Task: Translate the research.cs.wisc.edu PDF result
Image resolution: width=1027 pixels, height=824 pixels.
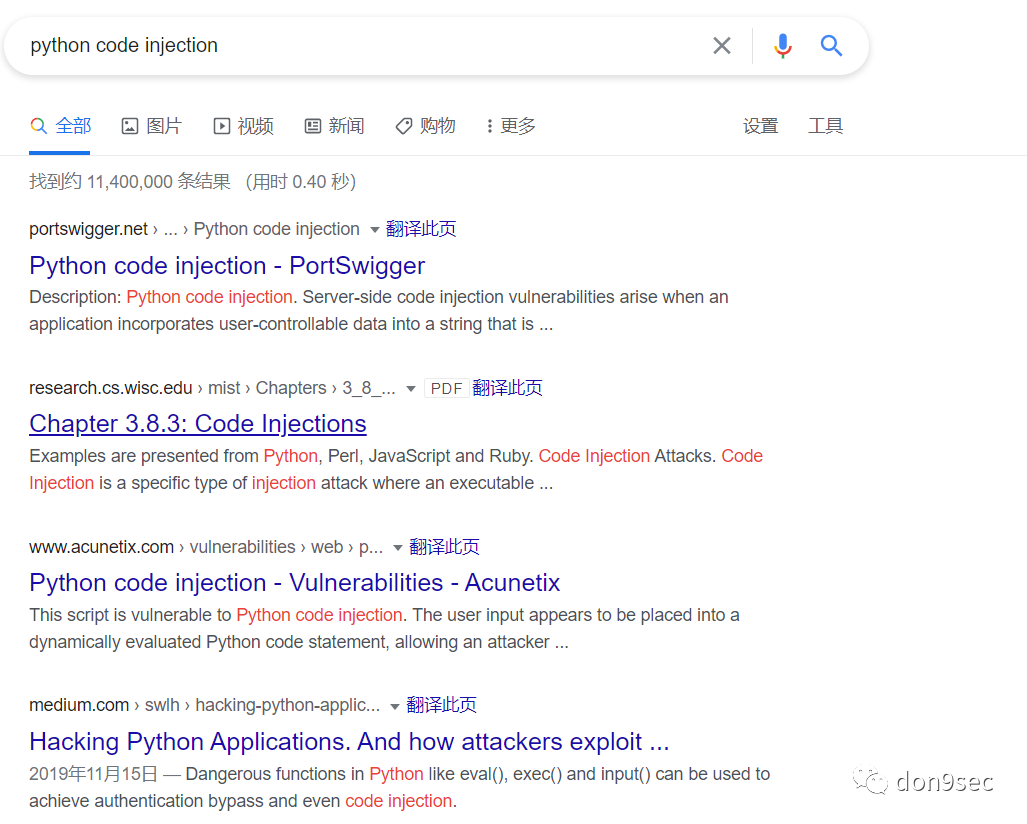Action: click(507, 388)
